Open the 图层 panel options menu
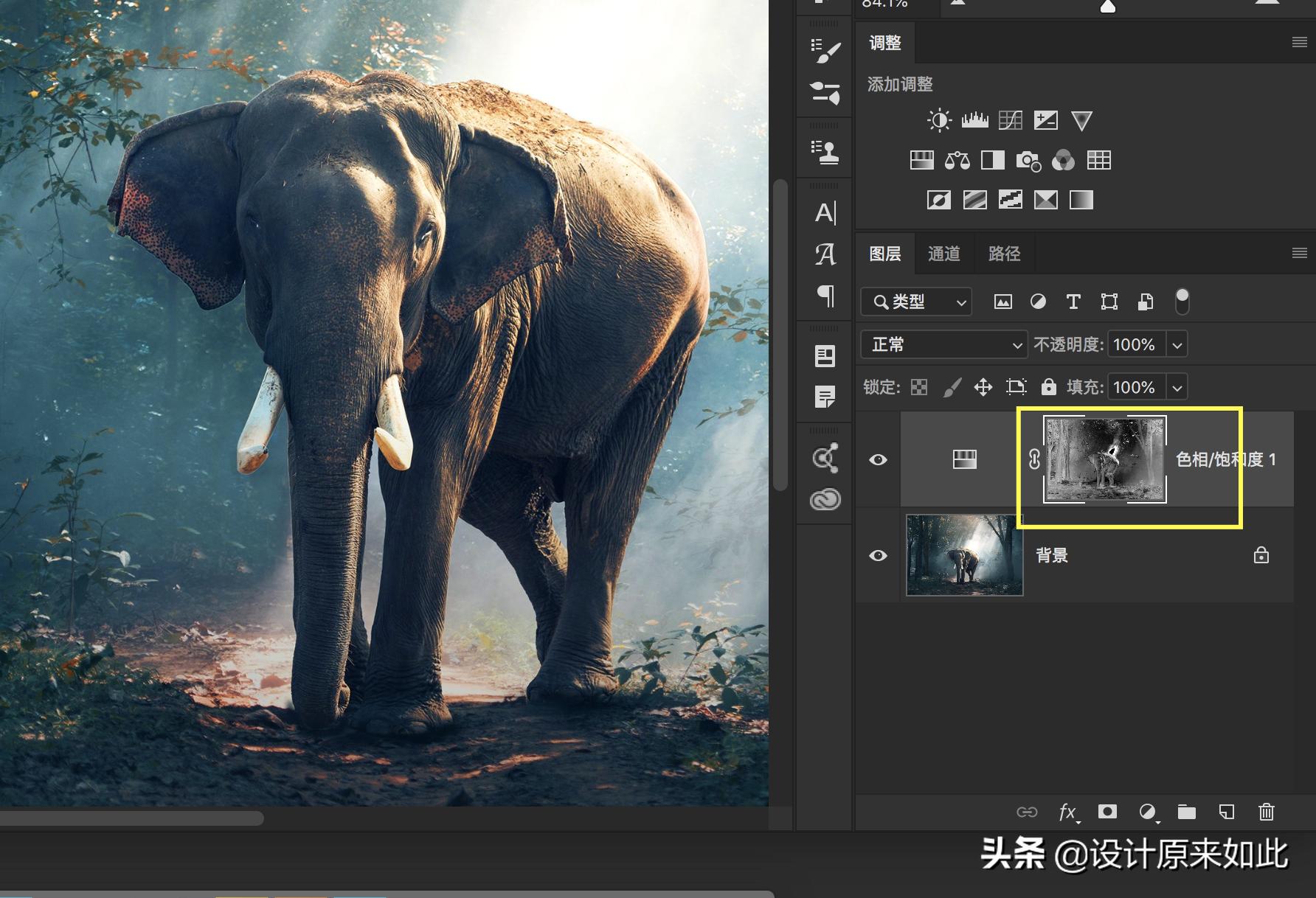The image size is (1316, 898). tap(1299, 254)
